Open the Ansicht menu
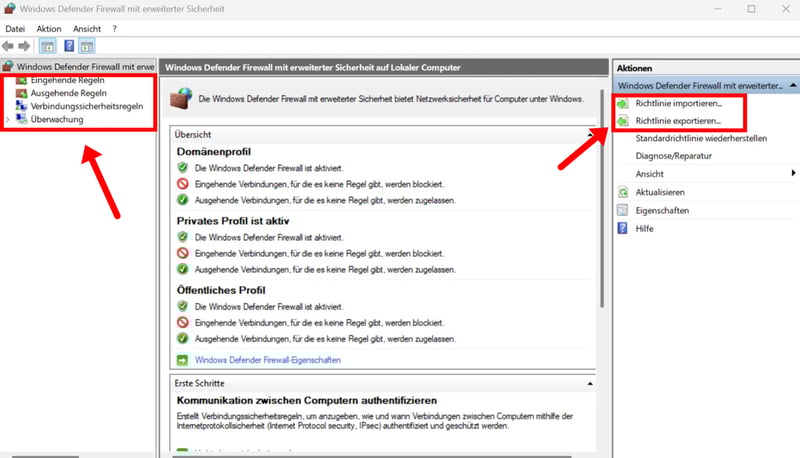This screenshot has height=458, width=800. tap(87, 29)
